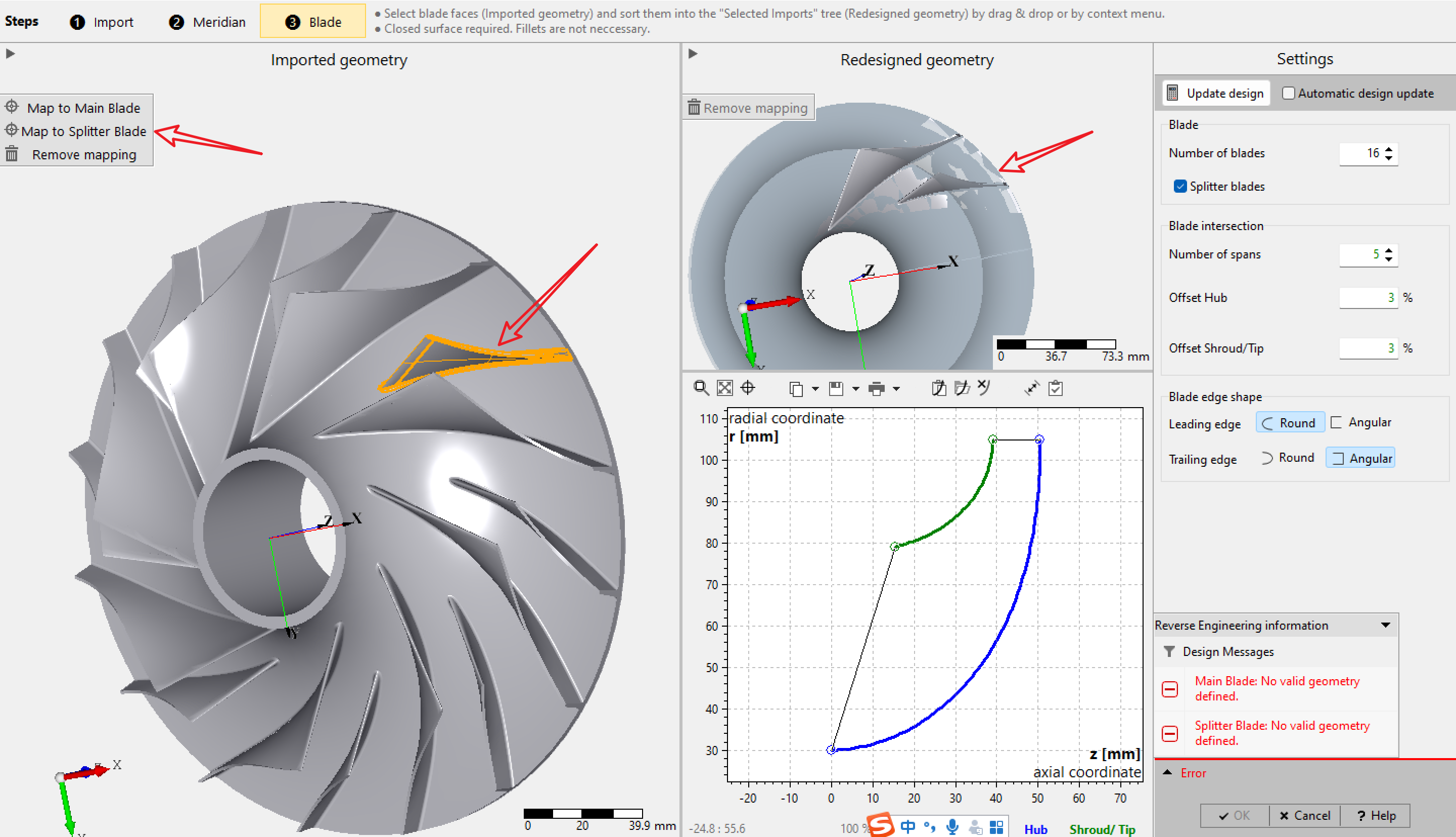Go to the Meridian step tab
The image size is (1456, 837).
[x=207, y=22]
